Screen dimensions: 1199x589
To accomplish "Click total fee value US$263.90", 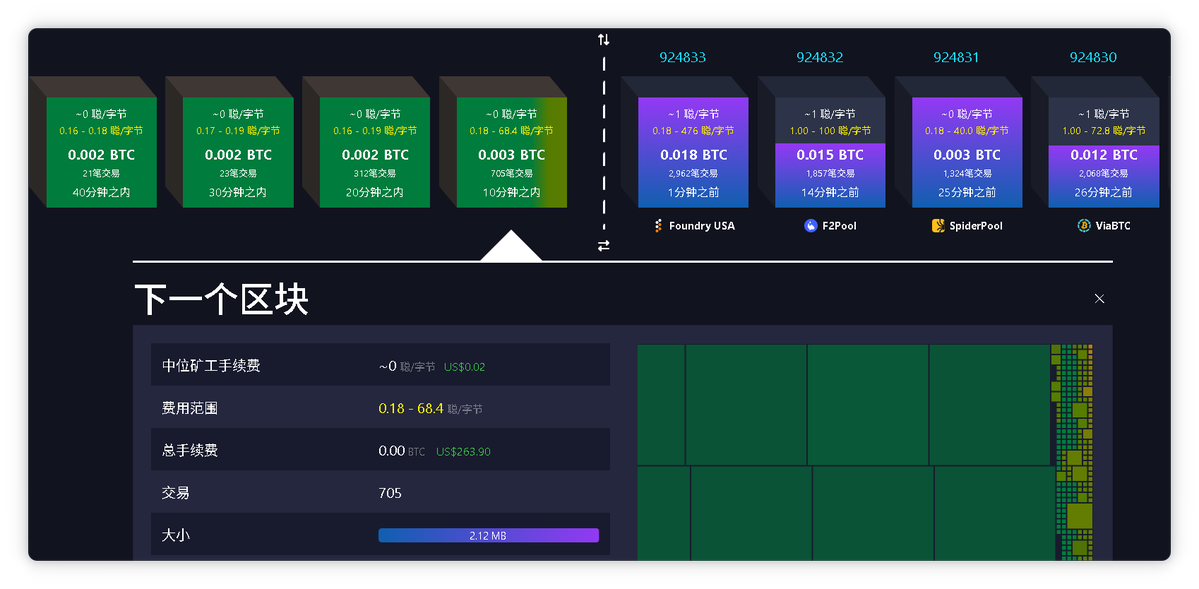I will [x=463, y=452].
